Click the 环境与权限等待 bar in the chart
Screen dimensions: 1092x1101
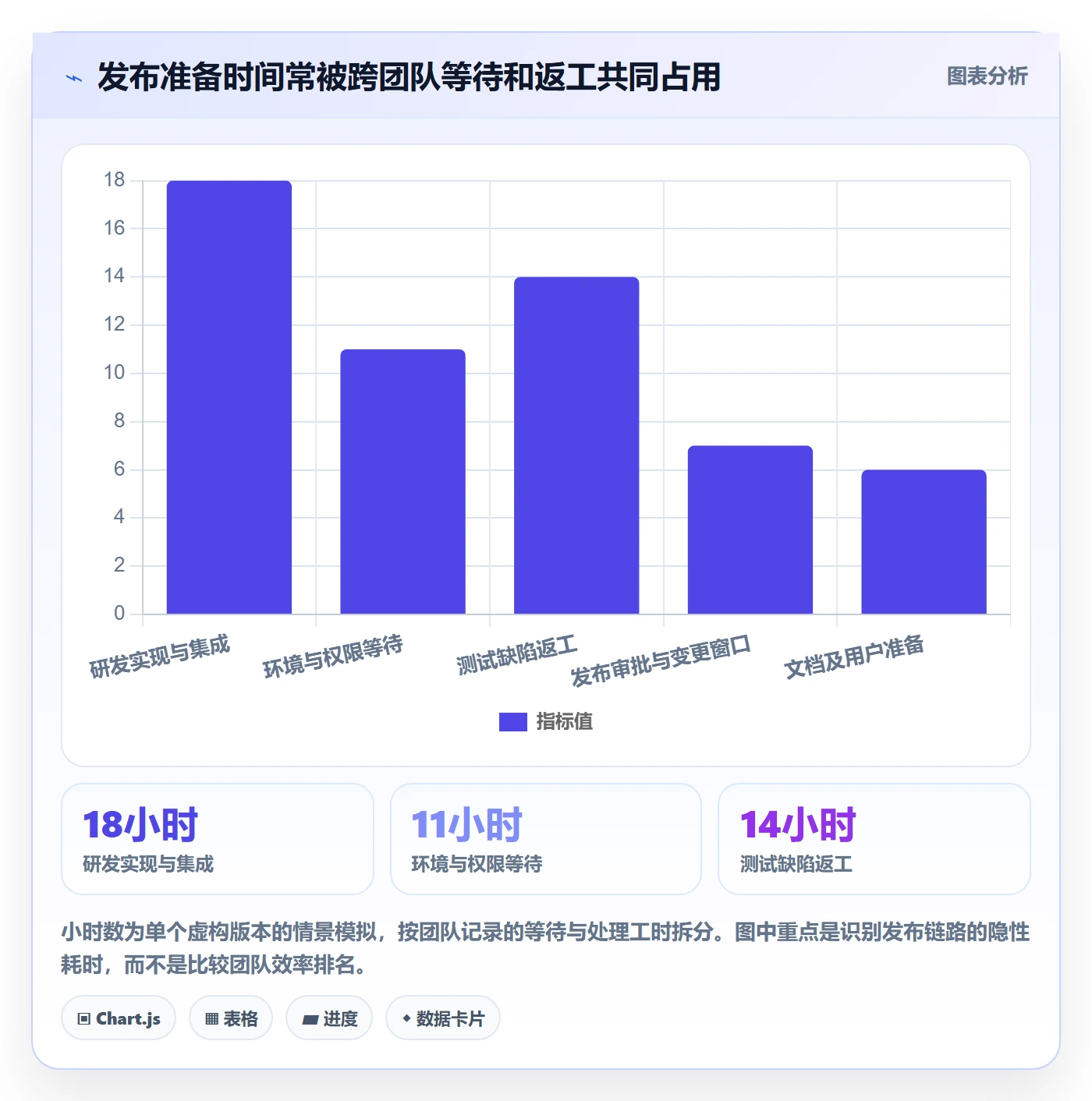tap(402, 482)
